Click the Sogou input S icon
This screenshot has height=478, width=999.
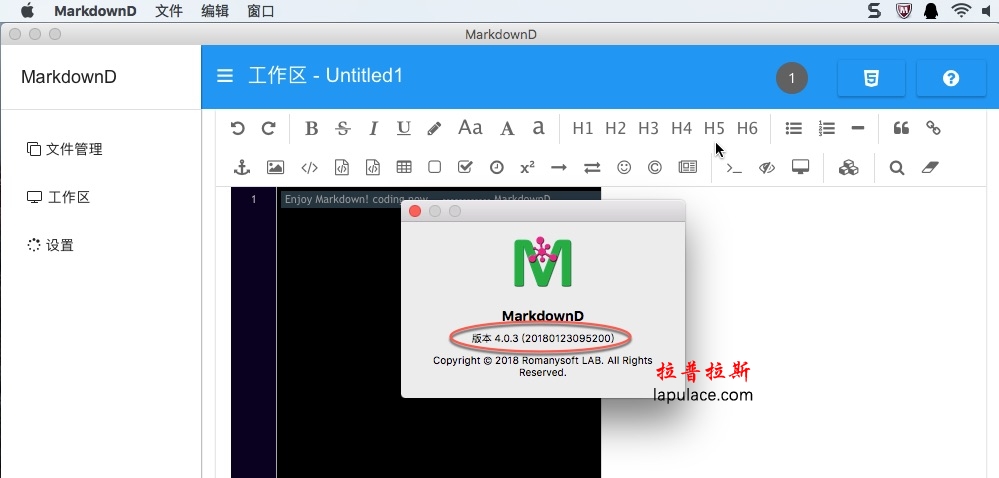[x=875, y=10]
